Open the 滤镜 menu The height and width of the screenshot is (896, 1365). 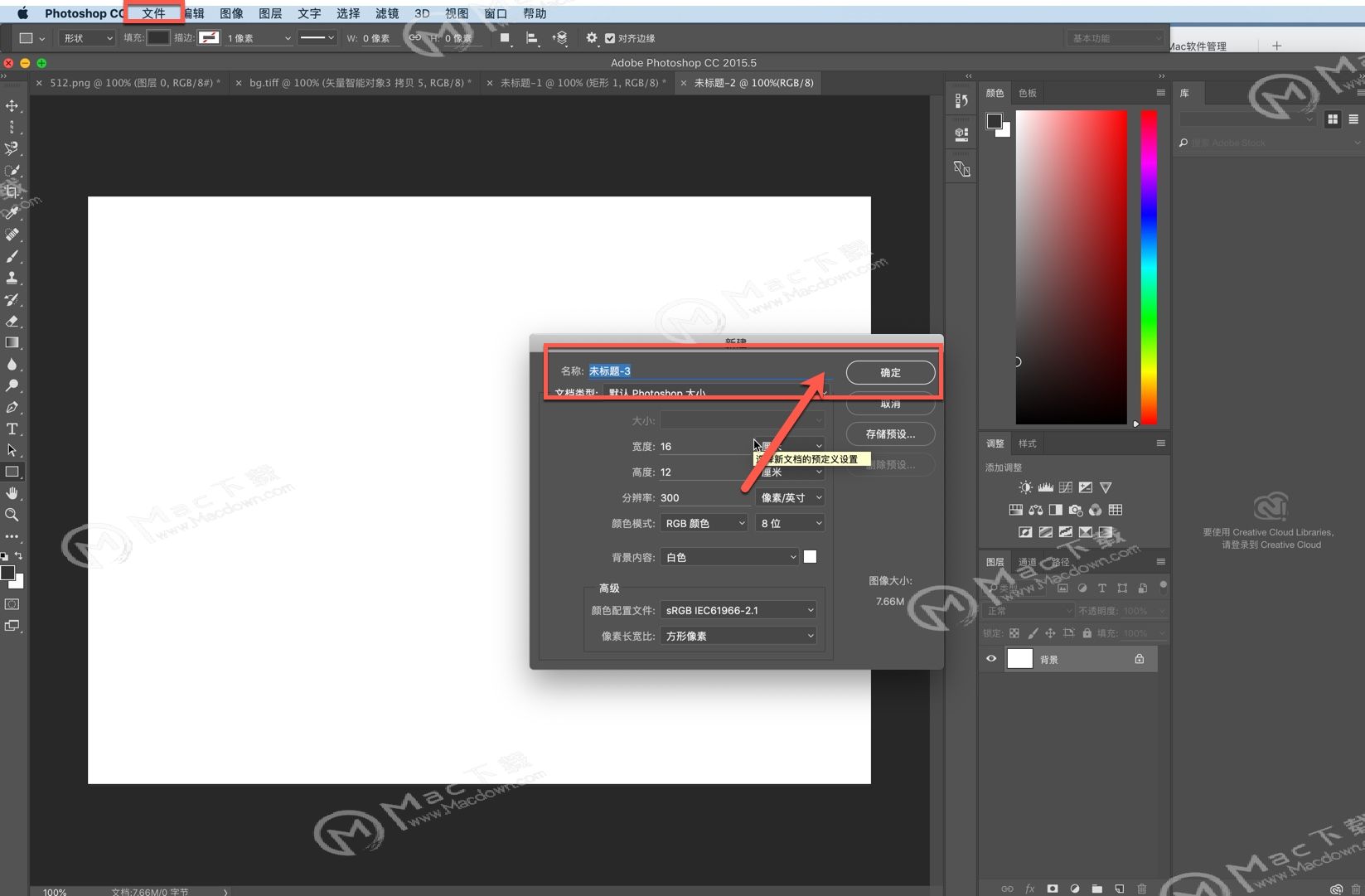click(387, 13)
